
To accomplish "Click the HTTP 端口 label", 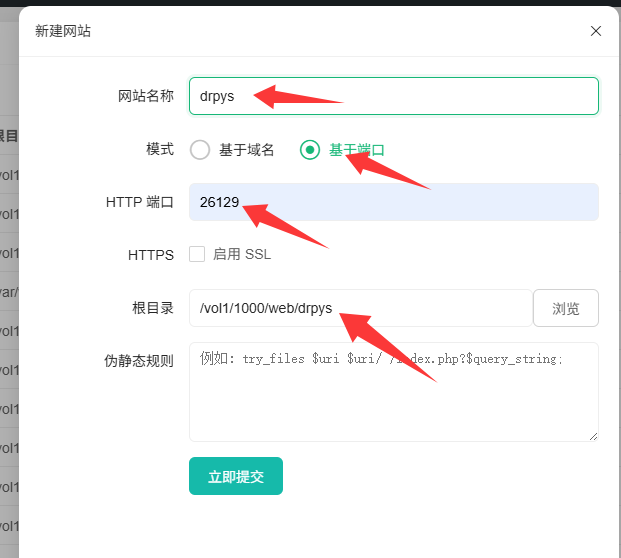I will tap(140, 202).
